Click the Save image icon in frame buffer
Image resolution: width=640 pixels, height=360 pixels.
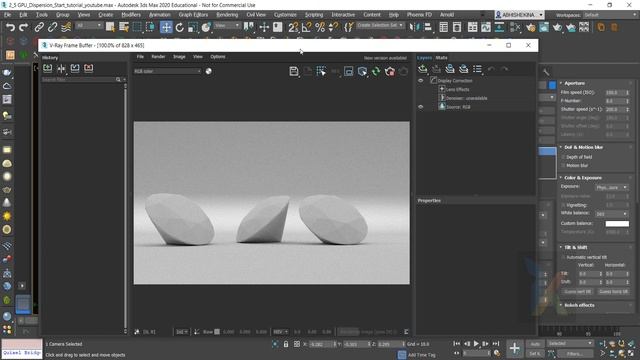tap(294, 71)
